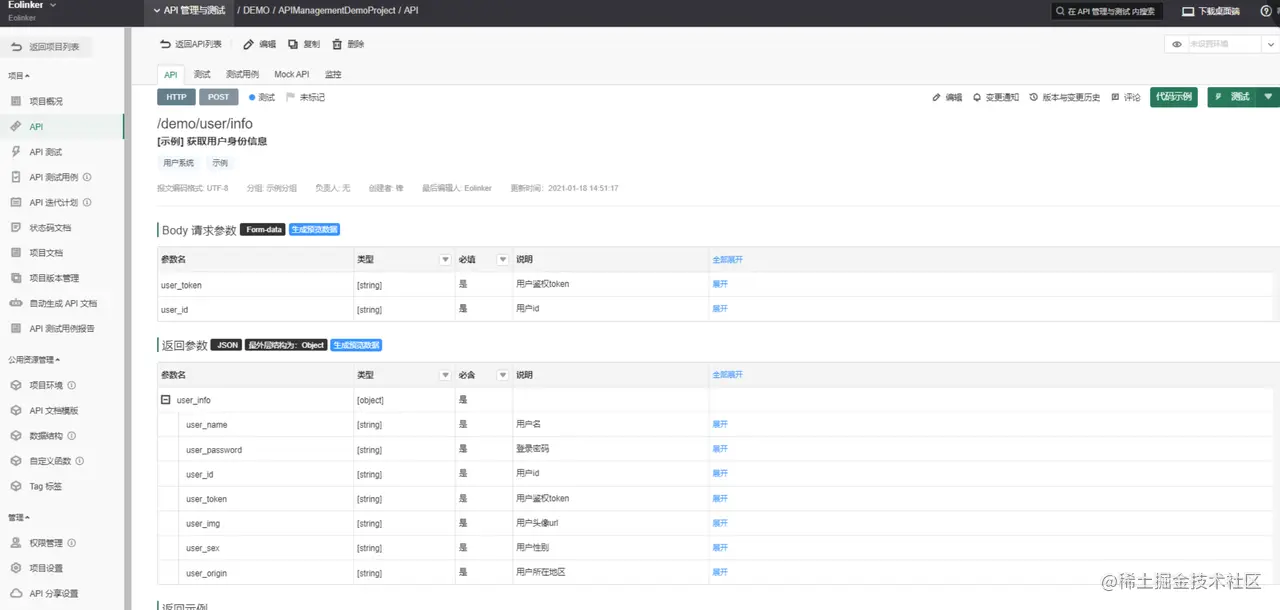Open API 测试用例 sidebar item icon
Viewport: 1280px width, 610px height.
(15, 177)
